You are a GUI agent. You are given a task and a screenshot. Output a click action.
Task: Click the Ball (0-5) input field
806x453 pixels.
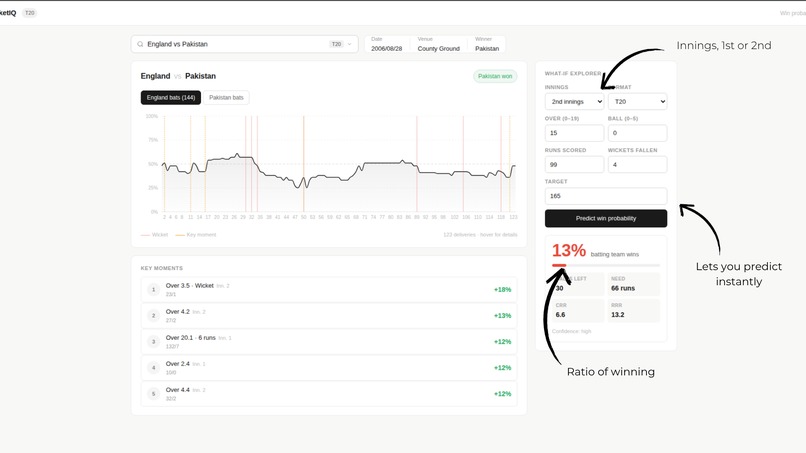[x=637, y=133]
